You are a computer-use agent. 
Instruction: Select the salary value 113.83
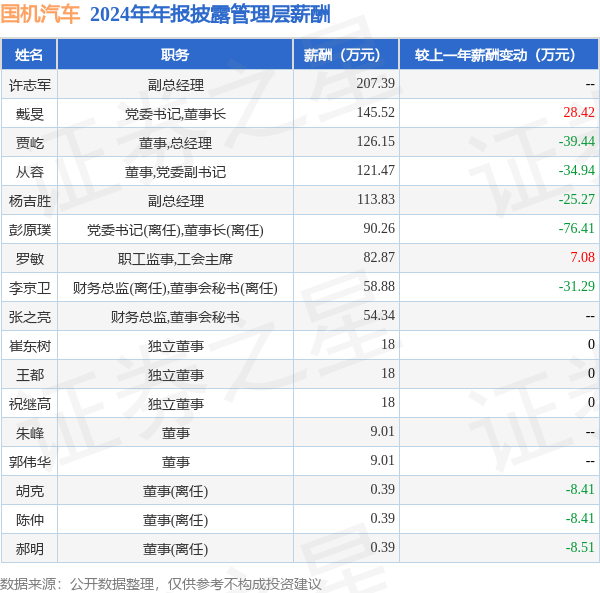tap(375, 199)
